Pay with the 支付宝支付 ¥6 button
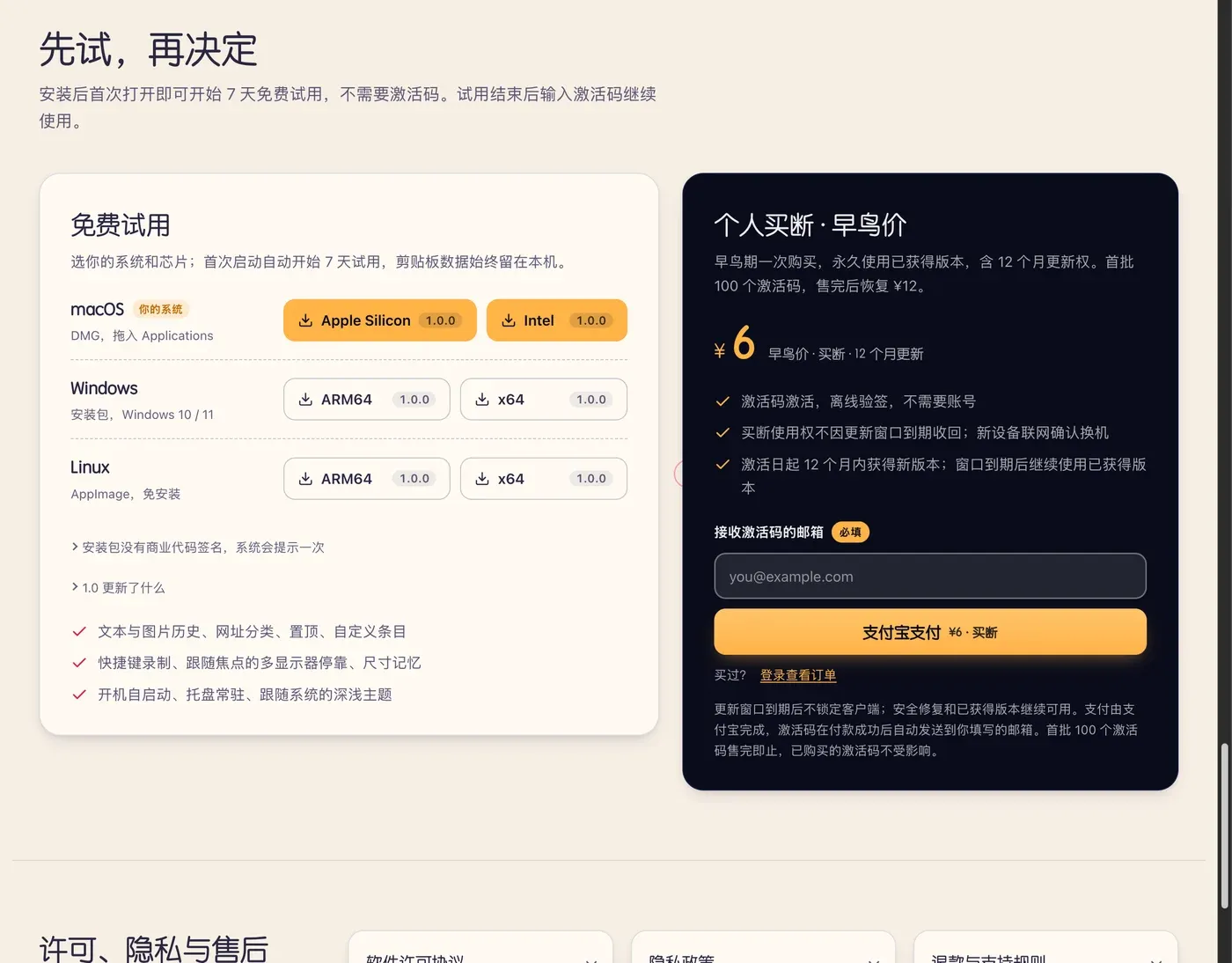1232x963 pixels. (x=930, y=632)
